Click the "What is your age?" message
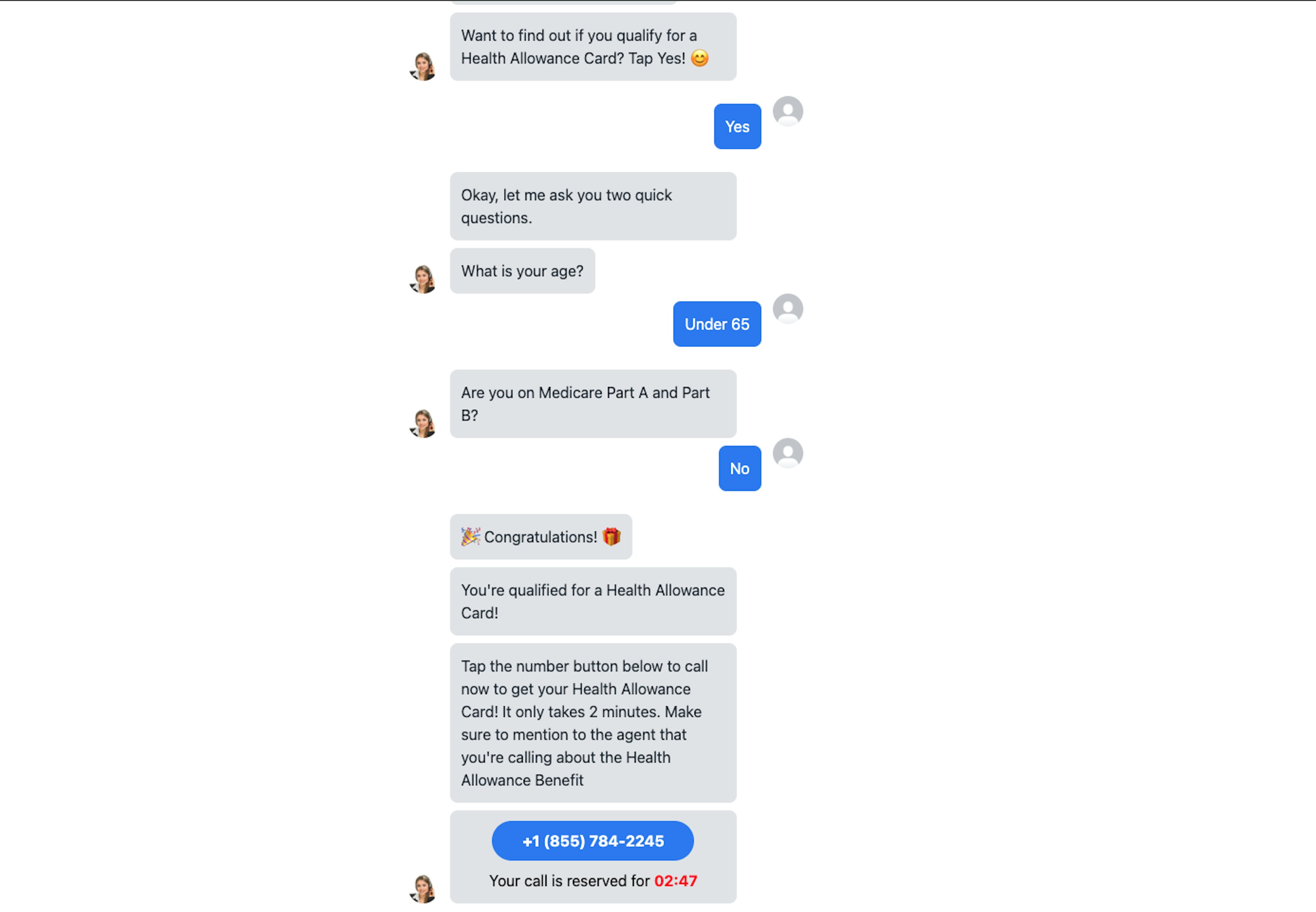The image size is (1316, 912). tap(522, 271)
